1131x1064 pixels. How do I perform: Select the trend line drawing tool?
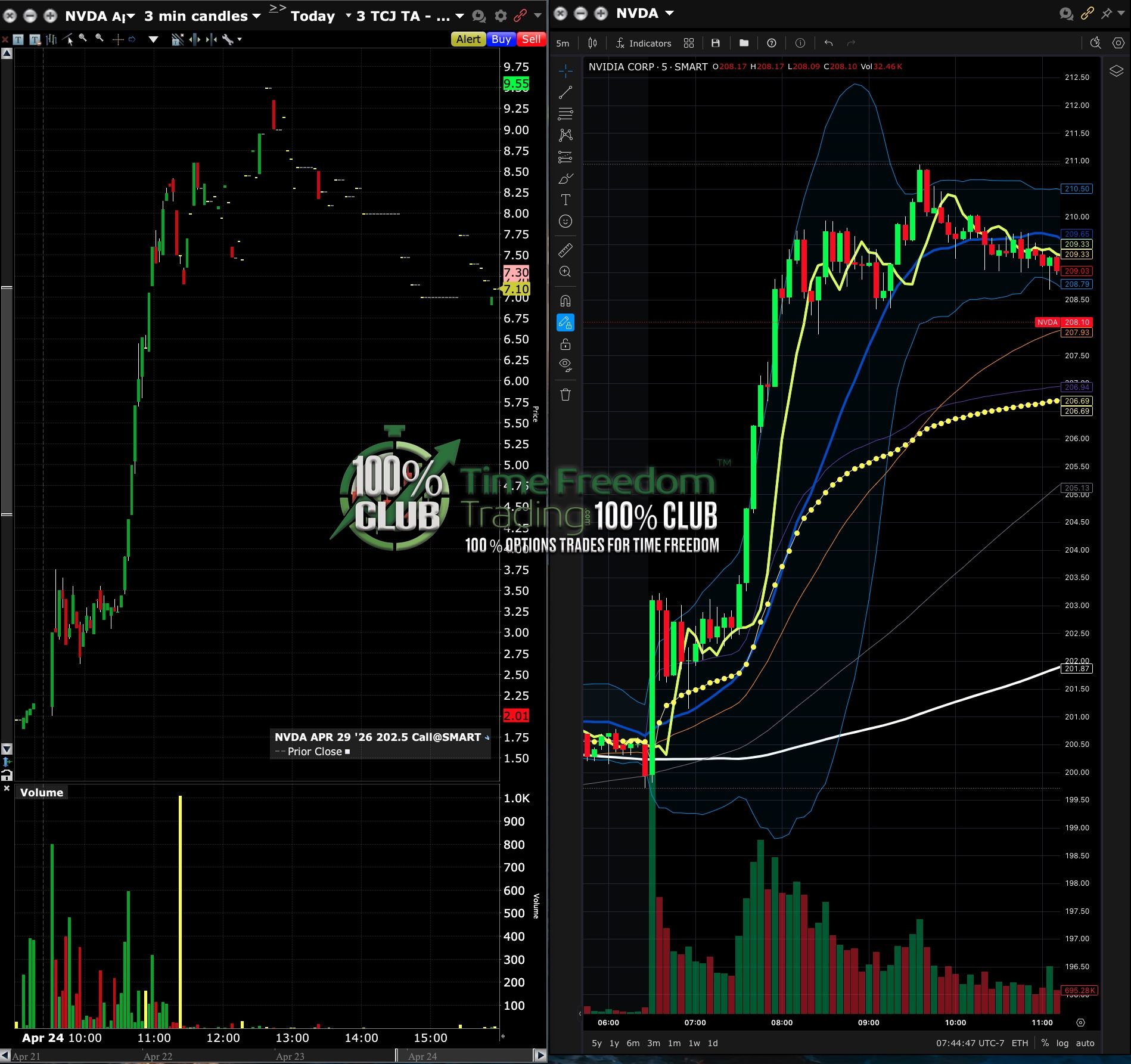pyautogui.click(x=565, y=92)
